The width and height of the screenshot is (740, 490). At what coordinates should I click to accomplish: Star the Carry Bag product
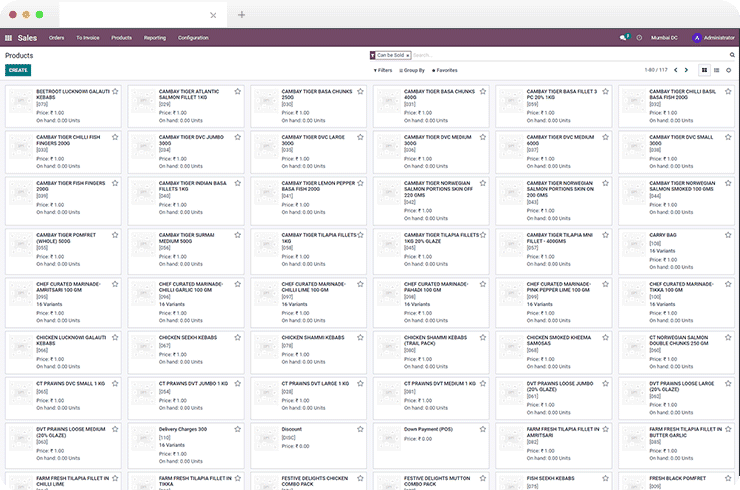(728, 235)
